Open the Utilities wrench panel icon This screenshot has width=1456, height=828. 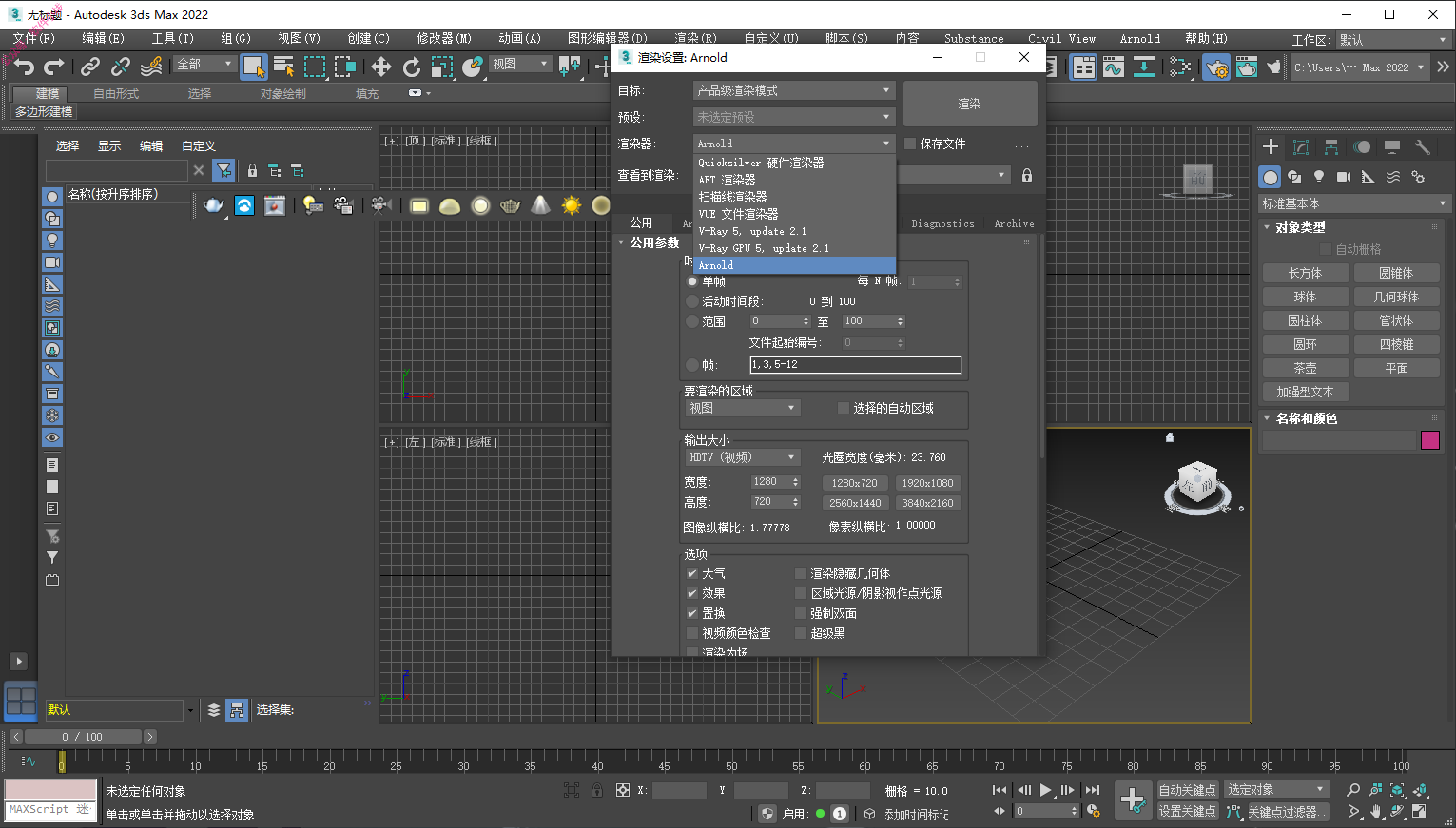click(x=1423, y=146)
